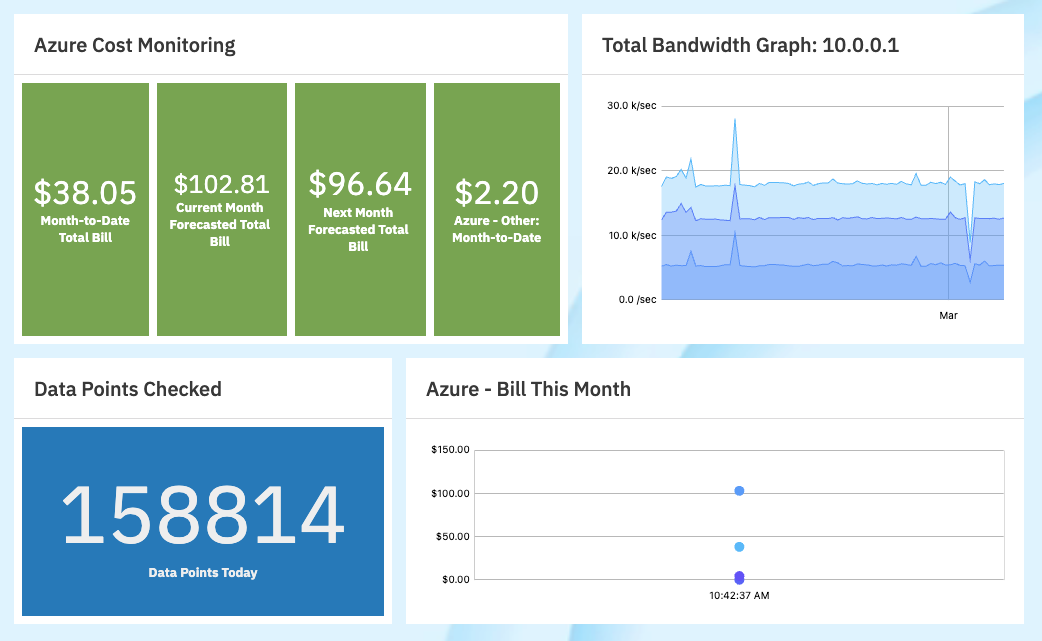Click the 10.0 k/sec axis label

point(632,235)
